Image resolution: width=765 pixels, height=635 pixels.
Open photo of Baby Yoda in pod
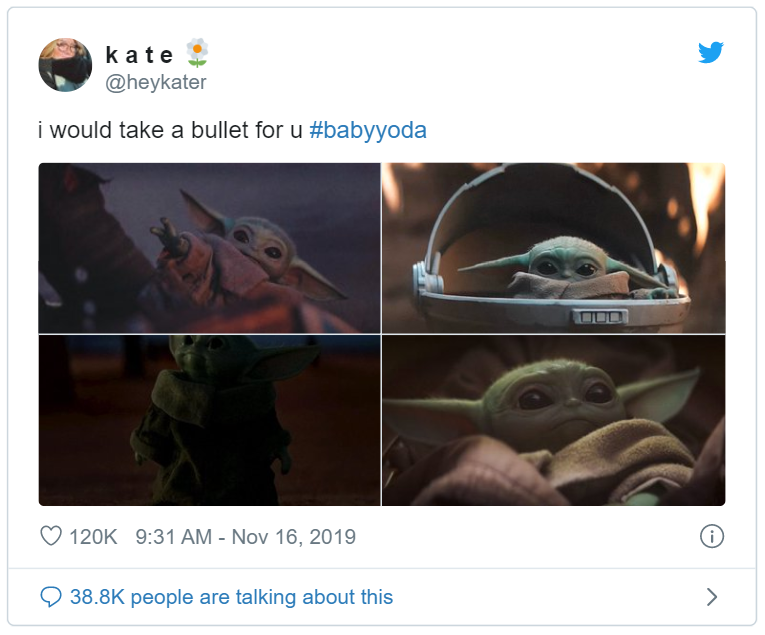553,247
